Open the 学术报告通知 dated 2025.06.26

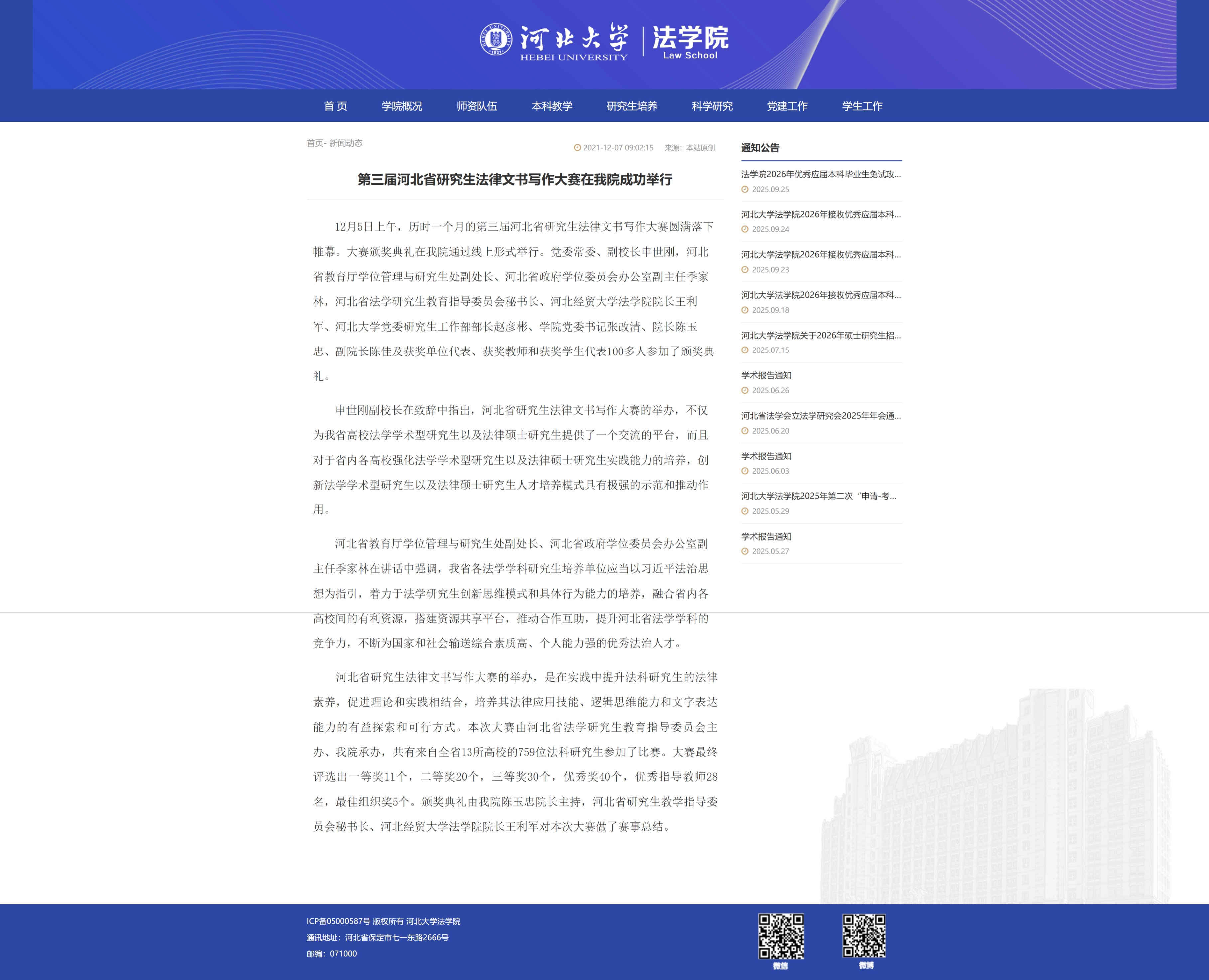(766, 376)
